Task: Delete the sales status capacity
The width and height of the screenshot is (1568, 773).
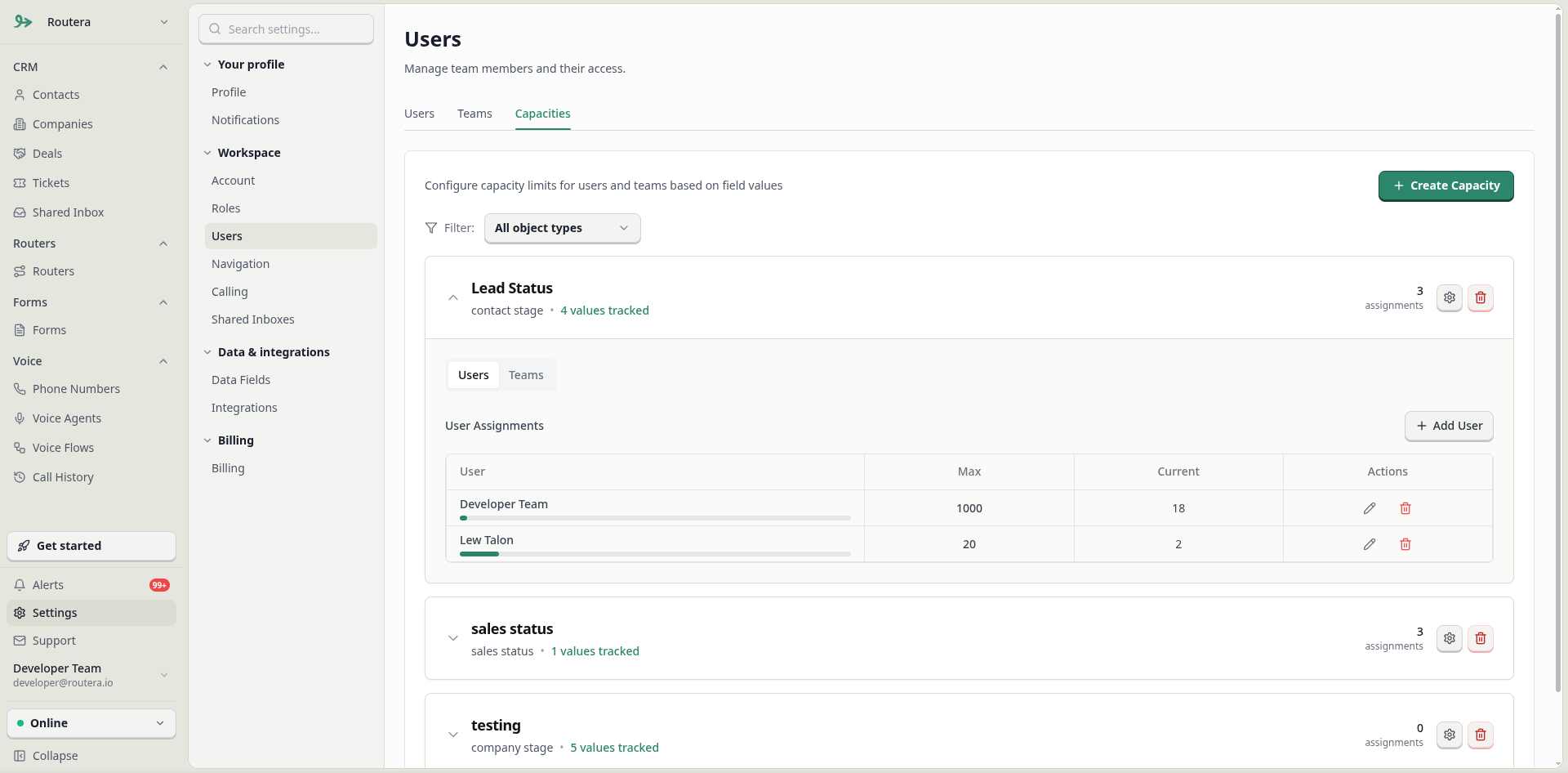Action: coord(1481,638)
